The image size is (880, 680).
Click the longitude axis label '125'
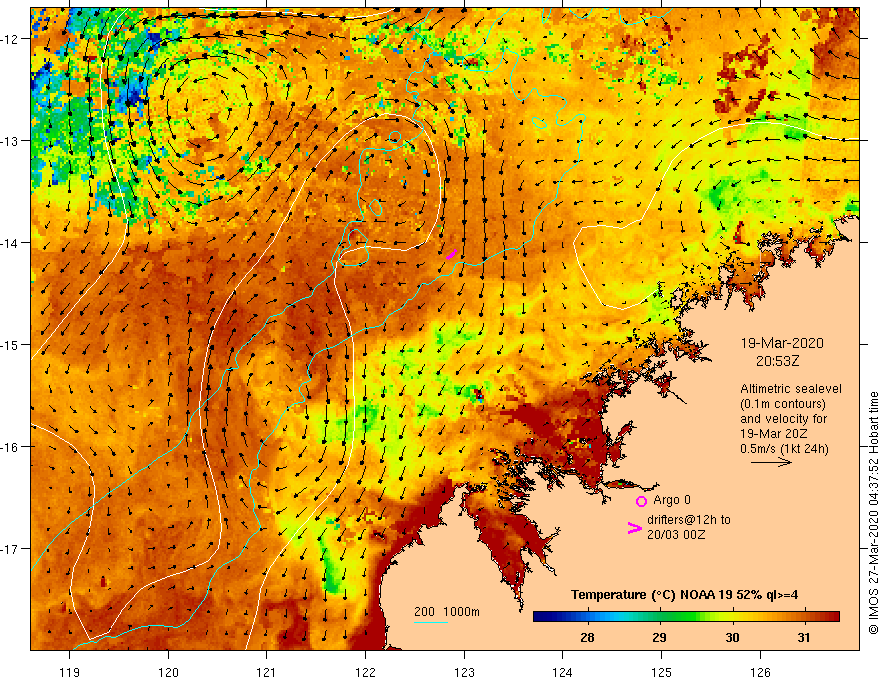661,672
